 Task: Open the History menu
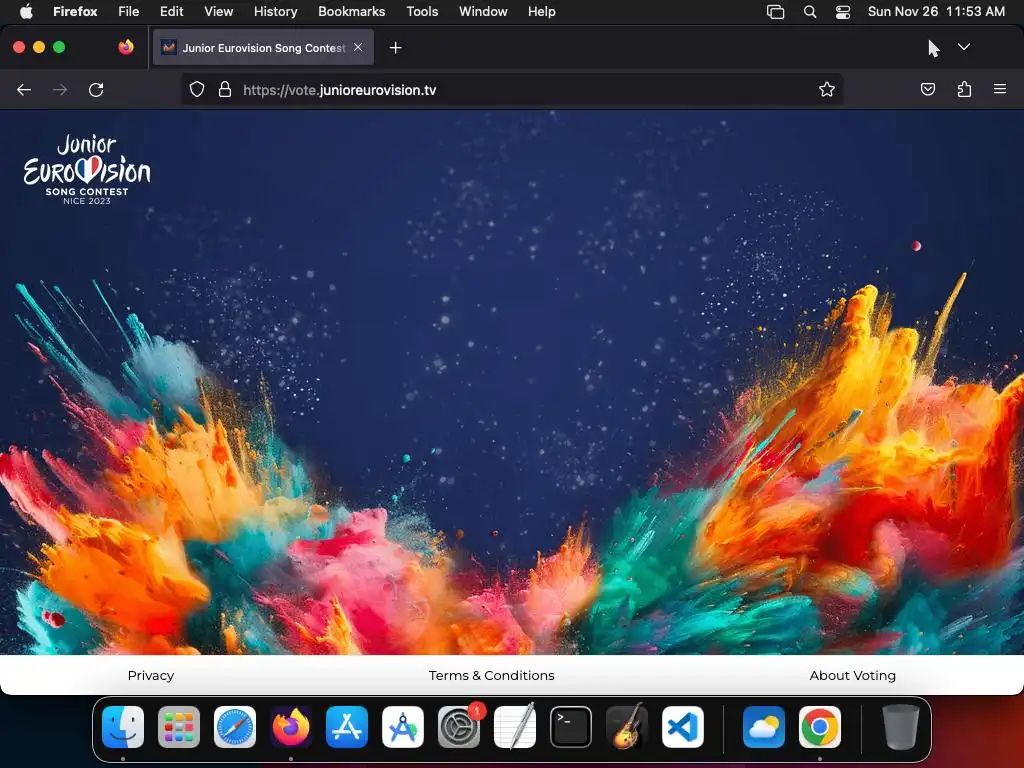pos(276,11)
